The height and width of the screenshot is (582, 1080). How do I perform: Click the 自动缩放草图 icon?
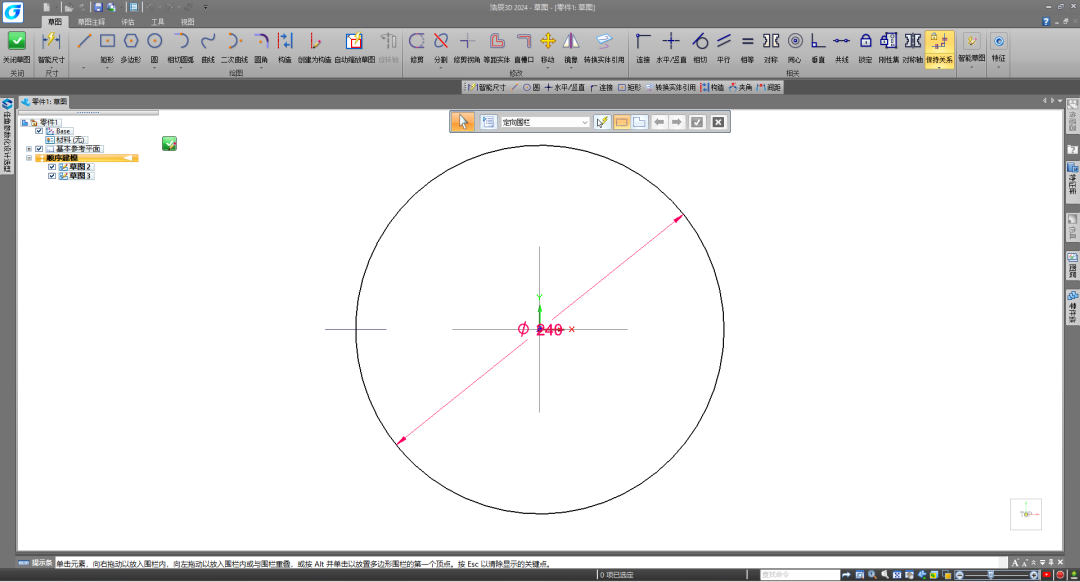point(354,41)
